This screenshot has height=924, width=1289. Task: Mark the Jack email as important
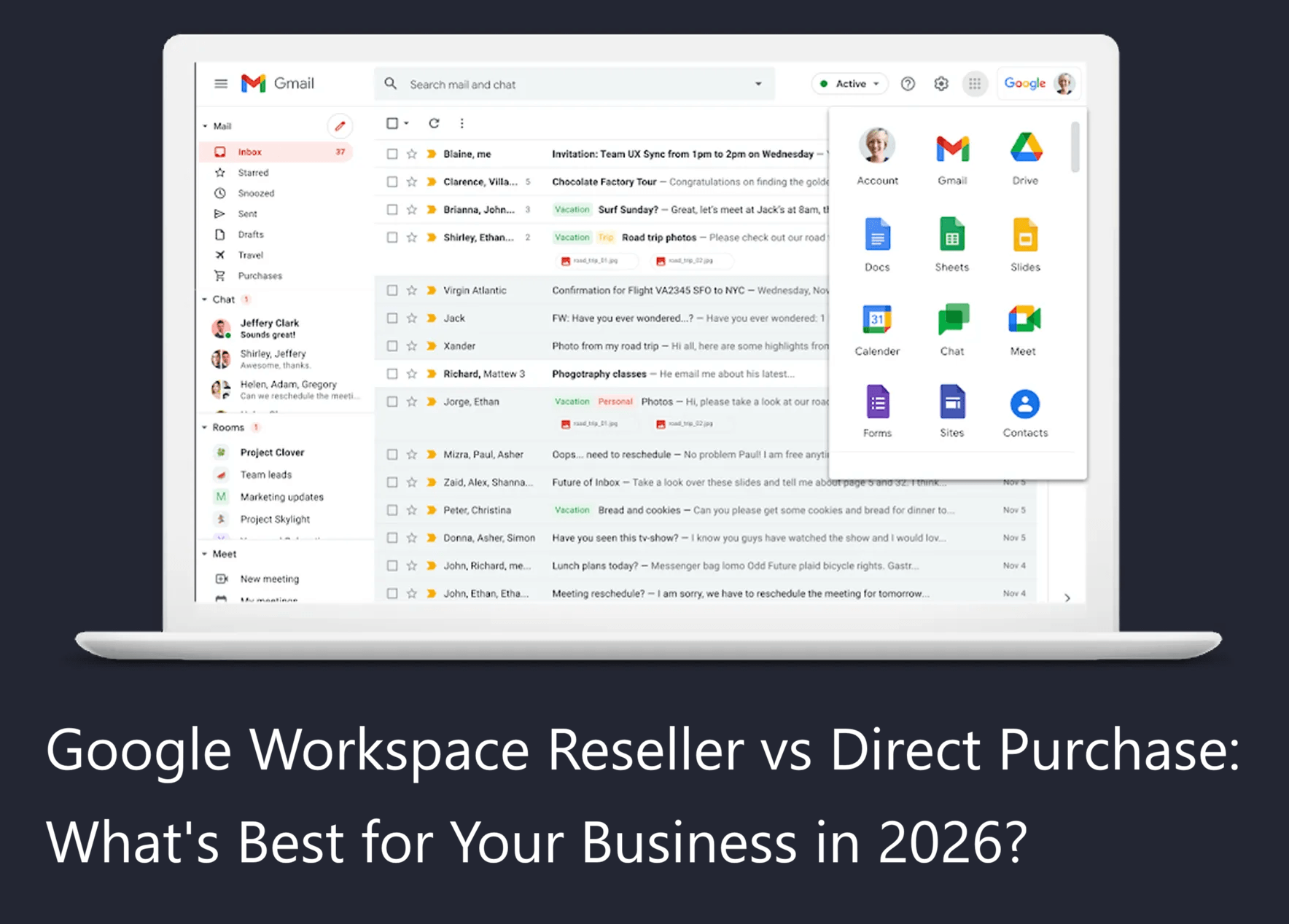pos(432,318)
